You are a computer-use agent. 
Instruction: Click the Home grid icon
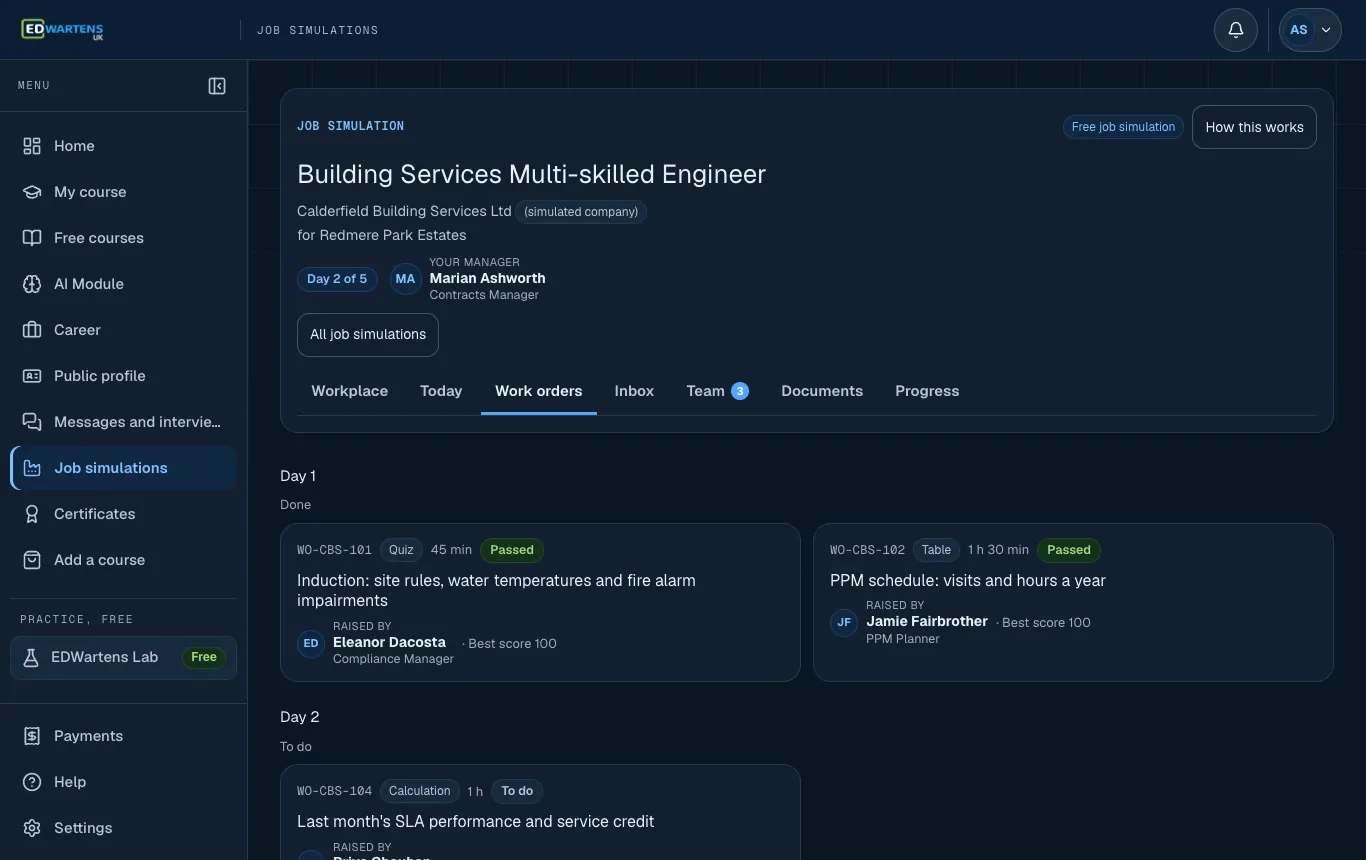pos(32,146)
